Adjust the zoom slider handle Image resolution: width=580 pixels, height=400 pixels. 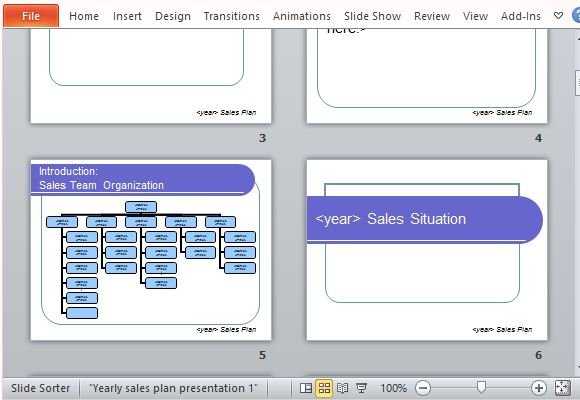click(x=481, y=387)
